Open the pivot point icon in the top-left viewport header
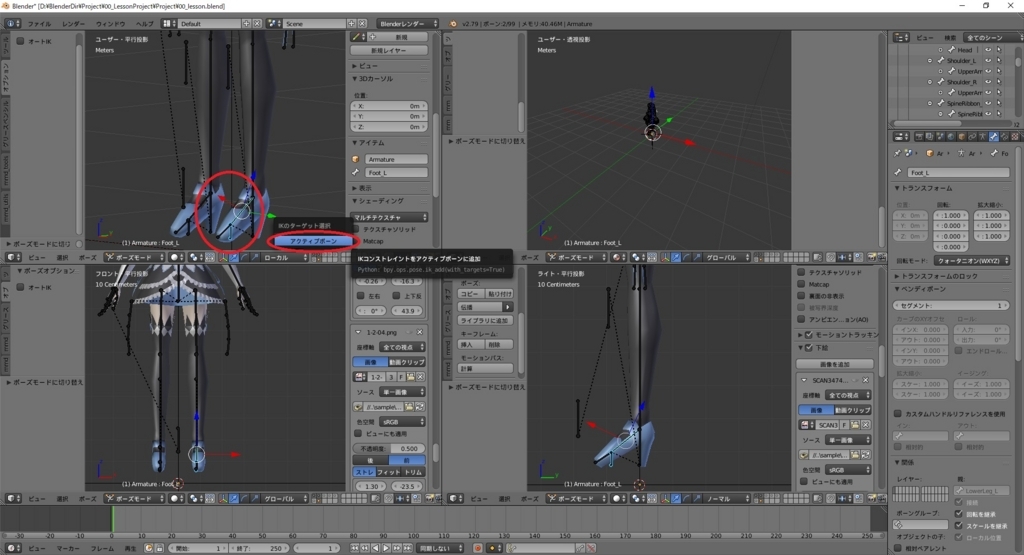 pos(195,257)
